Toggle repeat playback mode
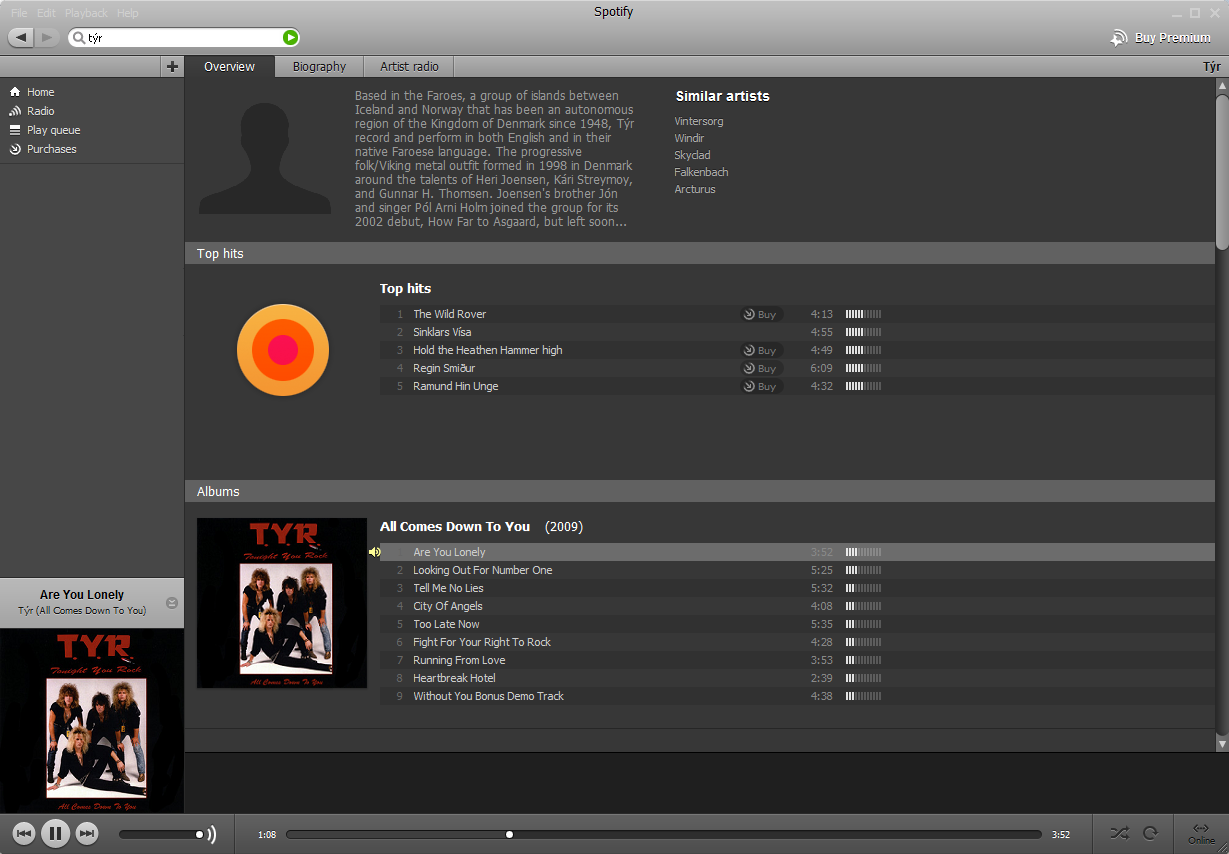The width and height of the screenshot is (1229, 854). point(1151,833)
